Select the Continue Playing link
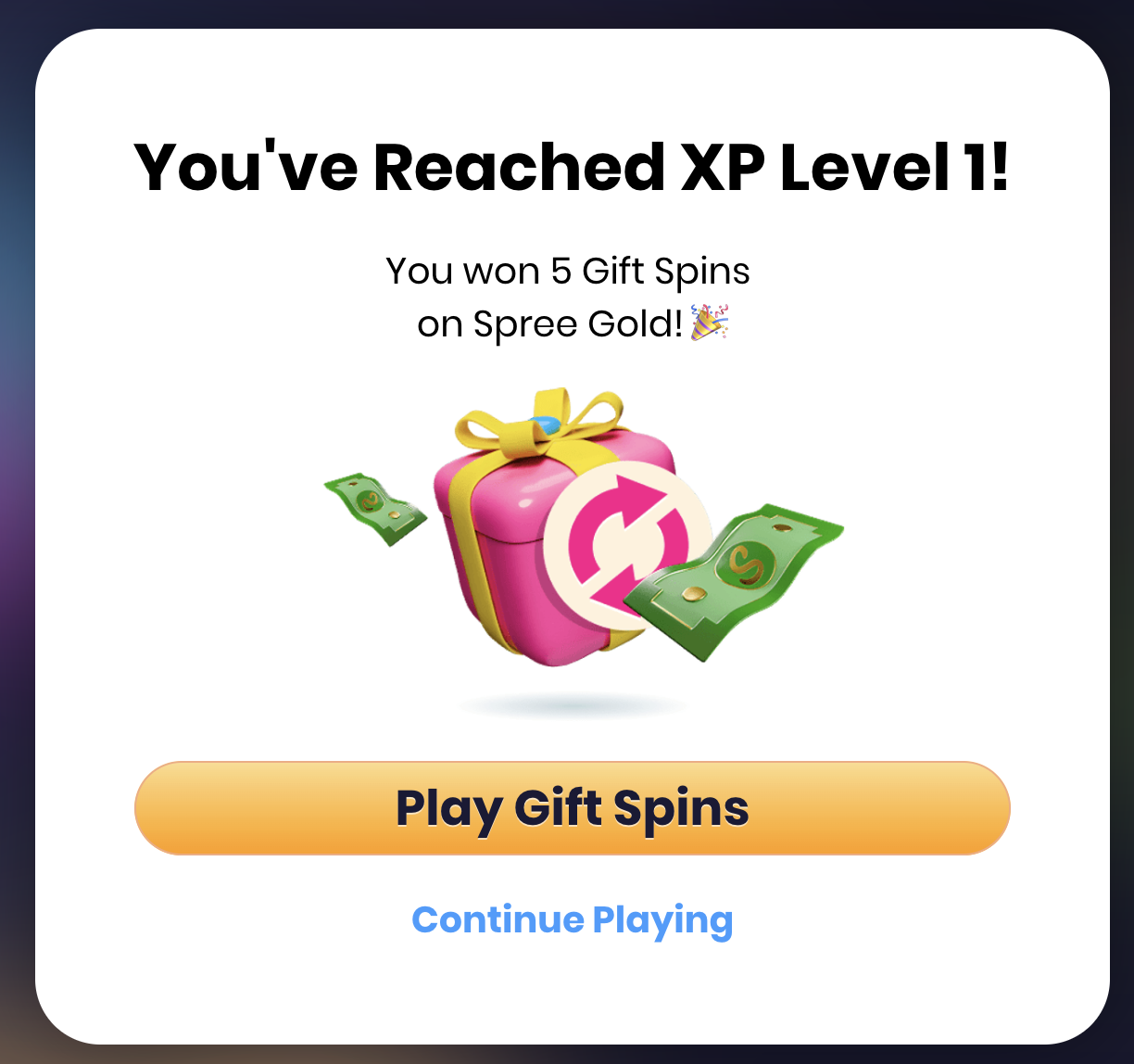1134x1064 pixels. point(572,919)
